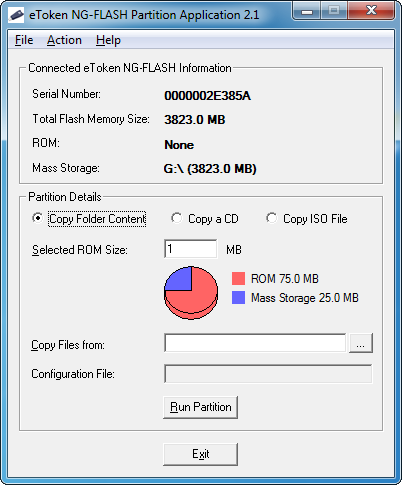The width and height of the screenshot is (402, 485).
Task: Click the Run Partition button
Action: (x=200, y=407)
